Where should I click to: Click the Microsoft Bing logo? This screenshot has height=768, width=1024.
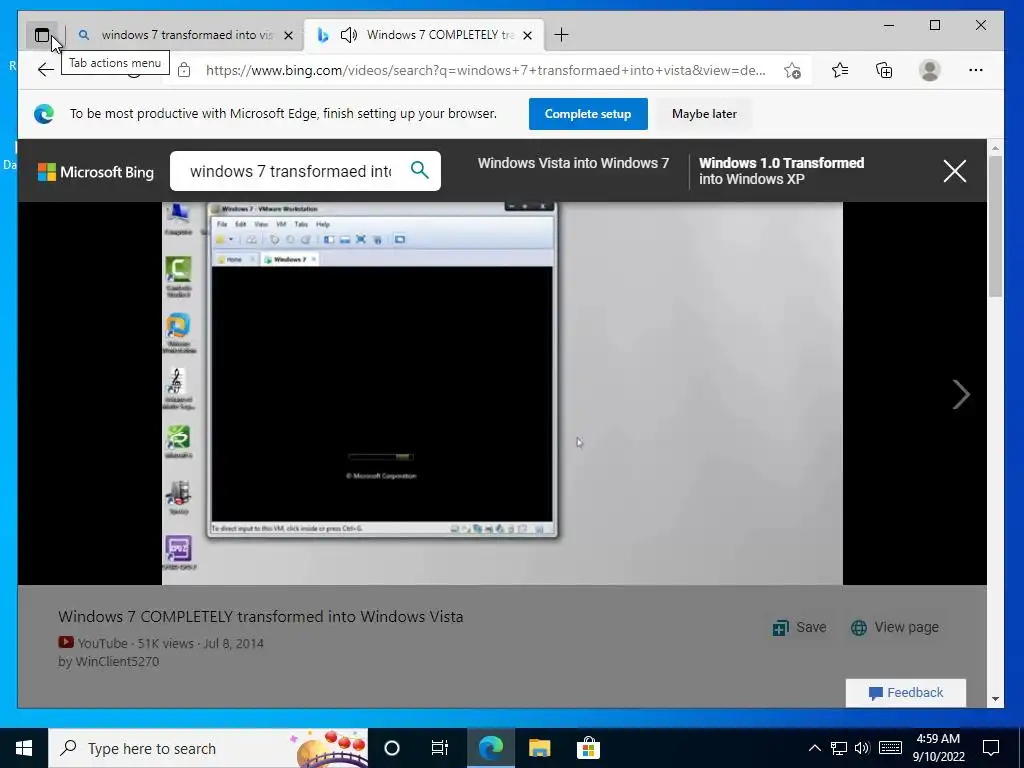96,172
